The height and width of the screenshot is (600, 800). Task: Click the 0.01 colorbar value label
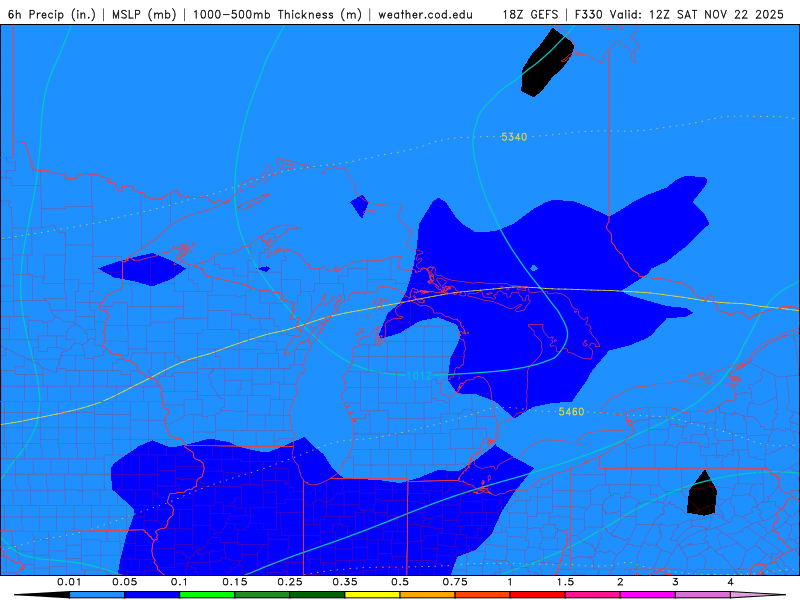(69, 582)
